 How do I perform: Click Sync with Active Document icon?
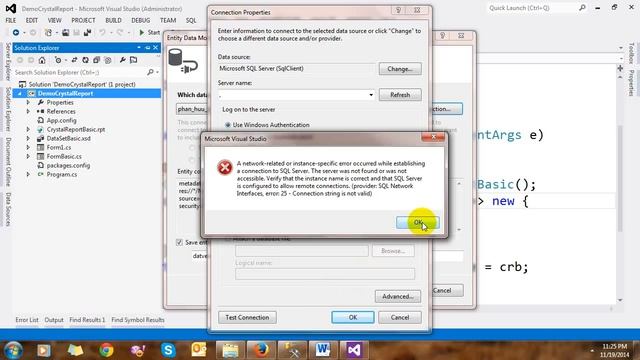click(74, 60)
